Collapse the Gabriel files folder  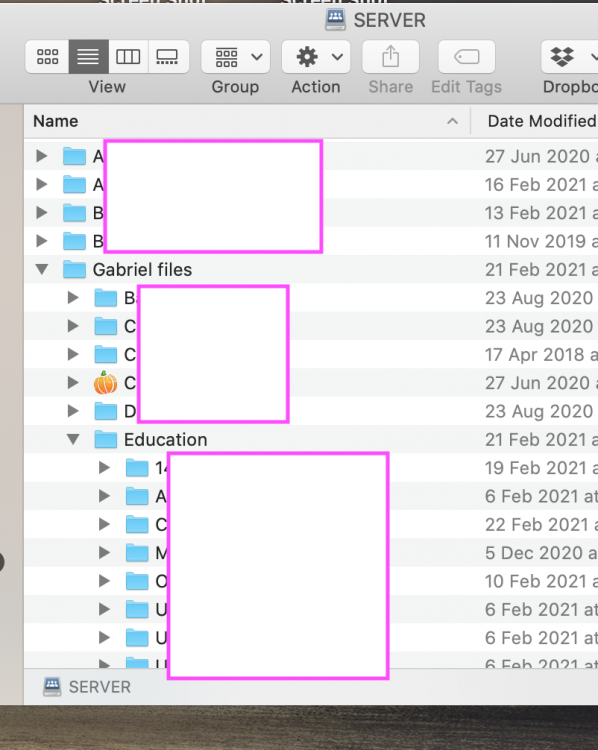[42, 269]
